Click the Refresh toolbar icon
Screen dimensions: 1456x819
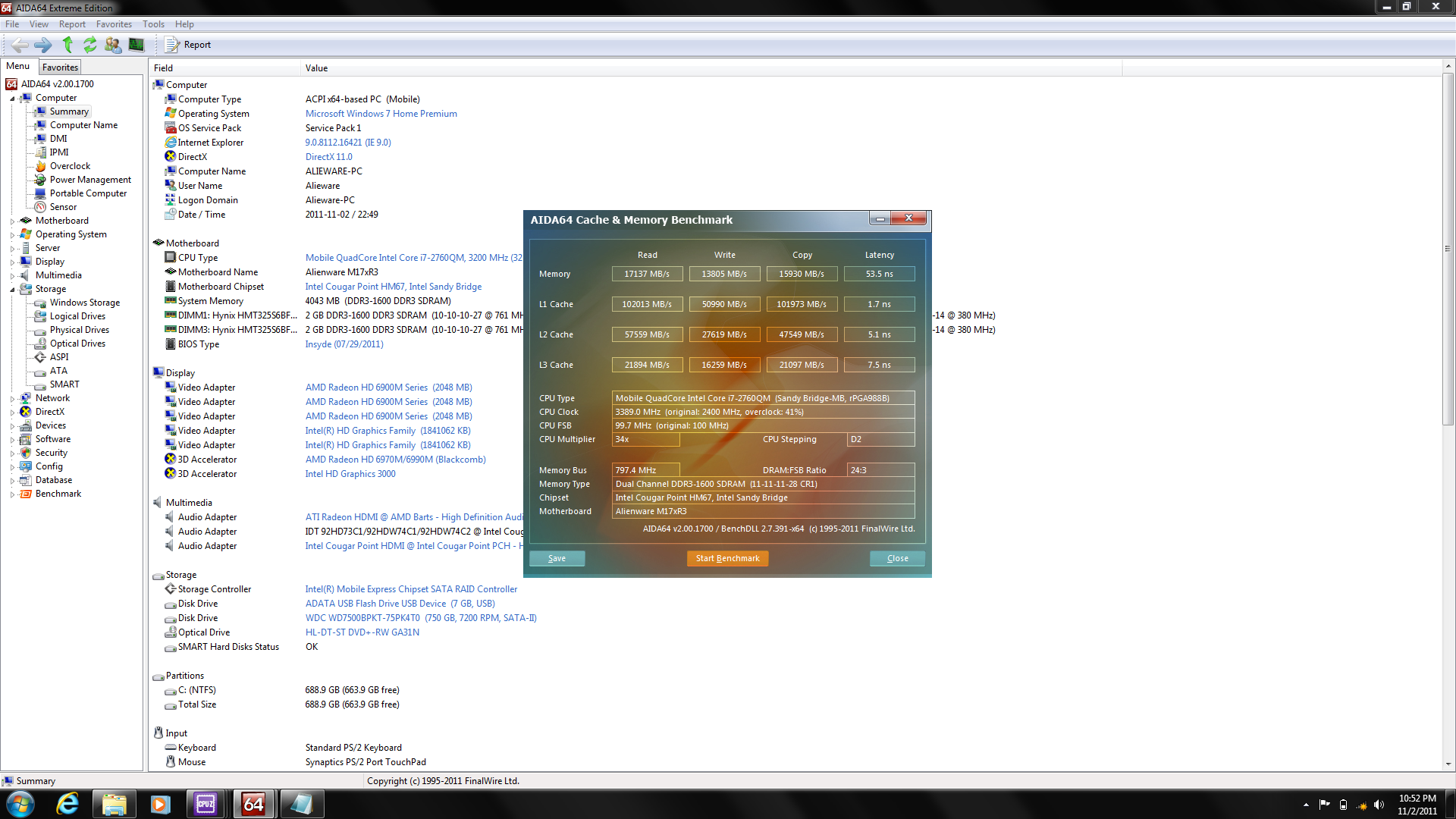[x=90, y=45]
